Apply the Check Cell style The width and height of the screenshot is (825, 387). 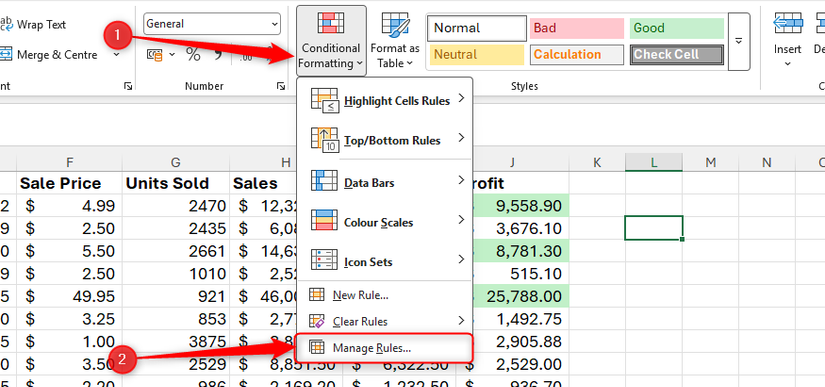(x=677, y=55)
